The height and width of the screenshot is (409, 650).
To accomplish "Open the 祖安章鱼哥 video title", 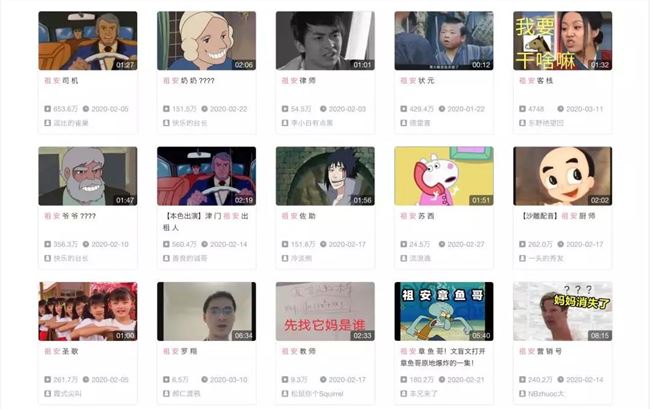I will coord(443,357).
